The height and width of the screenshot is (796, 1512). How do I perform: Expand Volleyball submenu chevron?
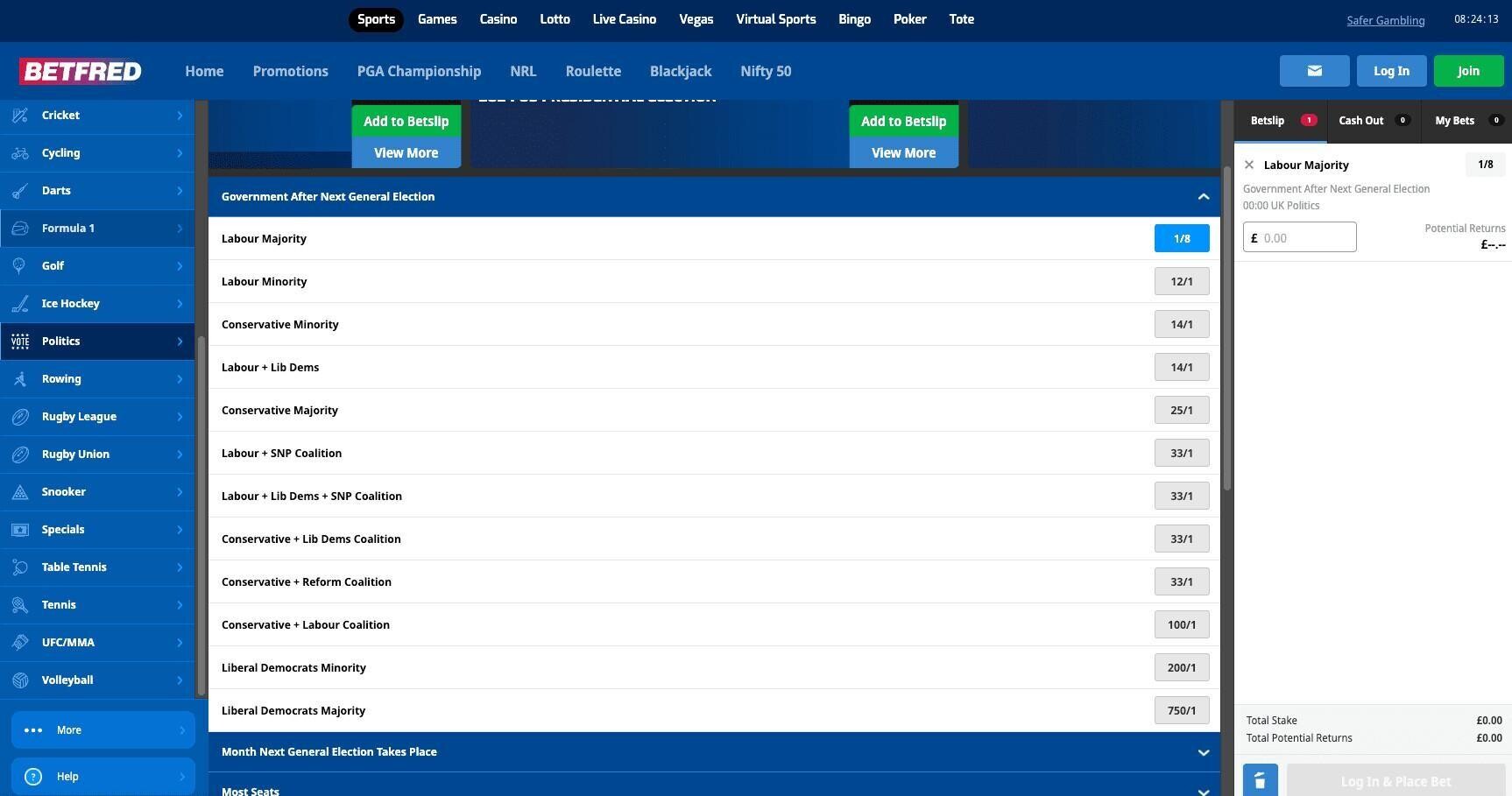coord(180,680)
